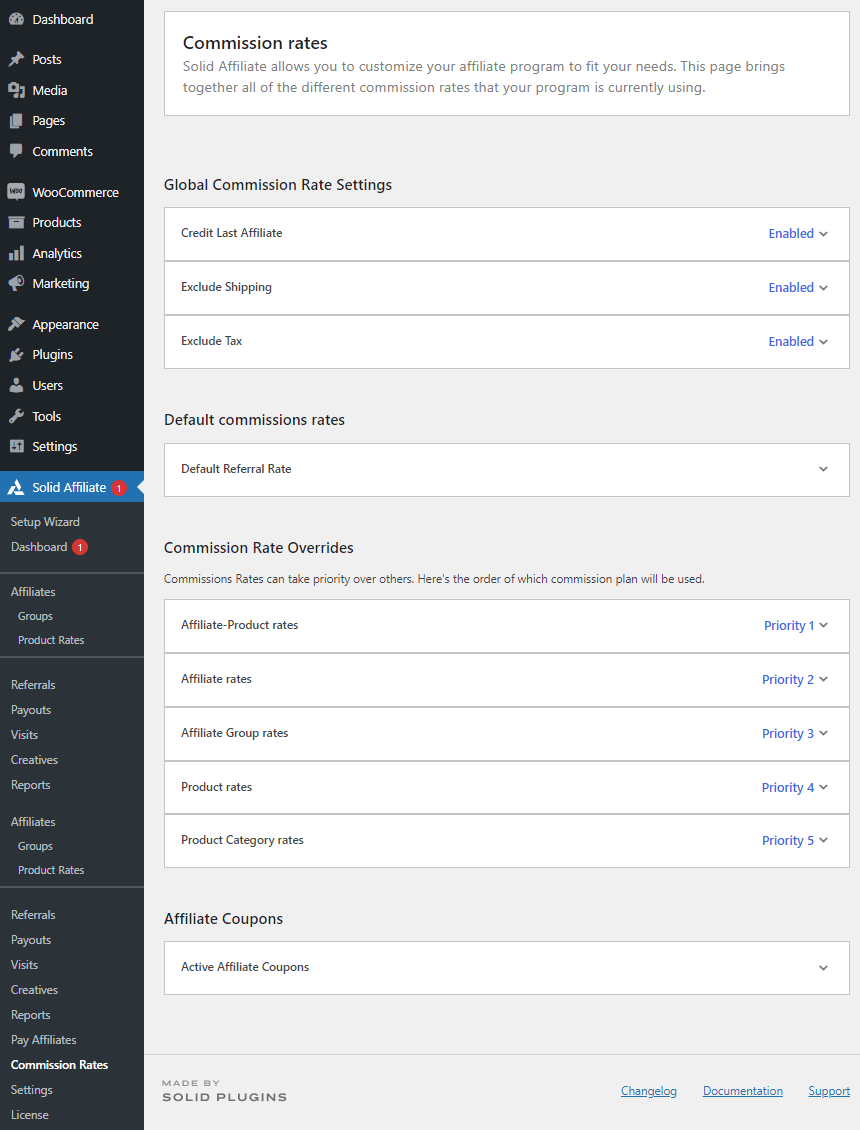This screenshot has height=1130, width=860.
Task: Expand the Default Referral Rate row
Action: [x=823, y=469]
